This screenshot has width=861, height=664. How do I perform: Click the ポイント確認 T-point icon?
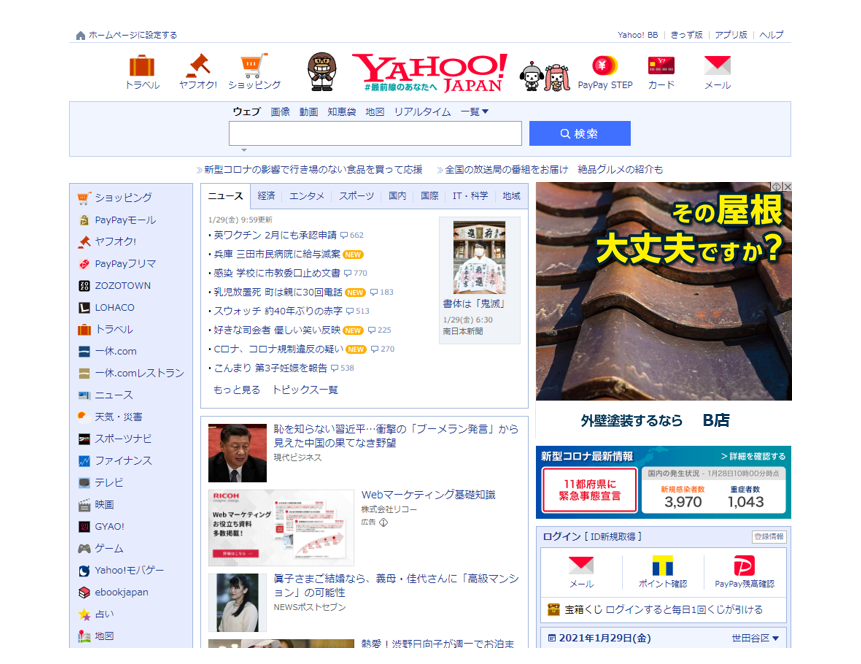pos(663,565)
